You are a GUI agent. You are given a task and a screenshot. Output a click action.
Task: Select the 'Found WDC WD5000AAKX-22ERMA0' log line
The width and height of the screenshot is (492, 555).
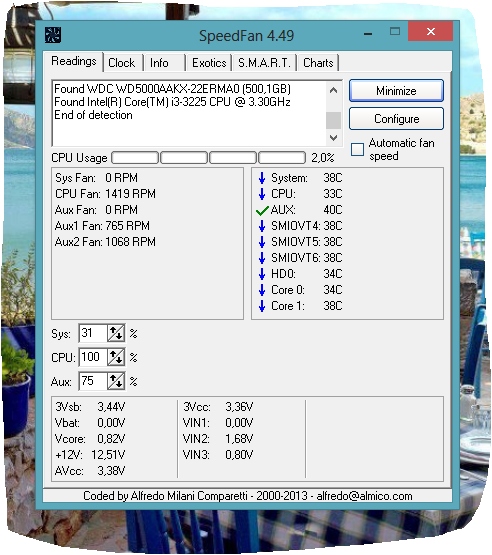coord(172,88)
